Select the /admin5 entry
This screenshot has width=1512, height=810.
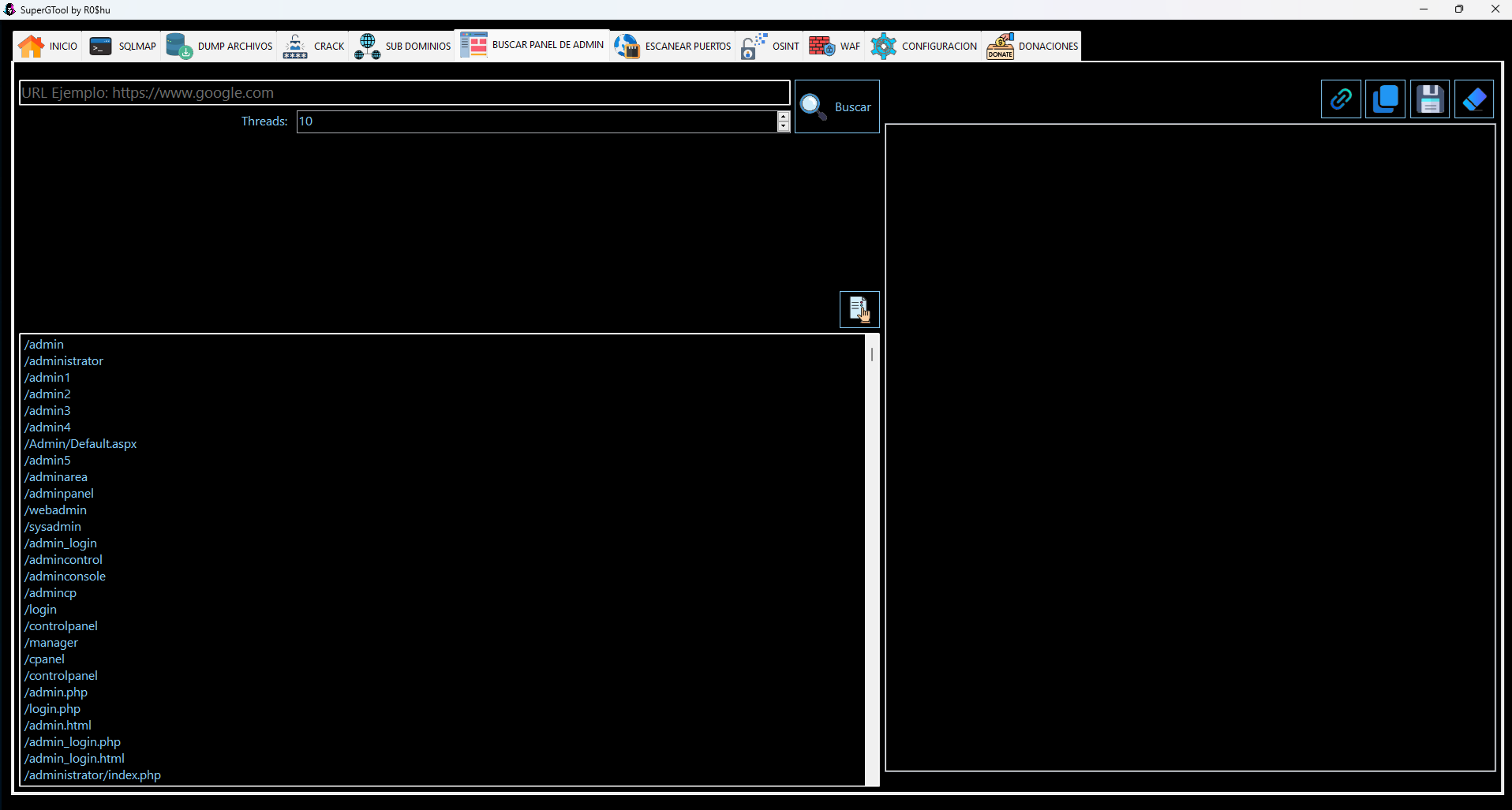click(47, 461)
